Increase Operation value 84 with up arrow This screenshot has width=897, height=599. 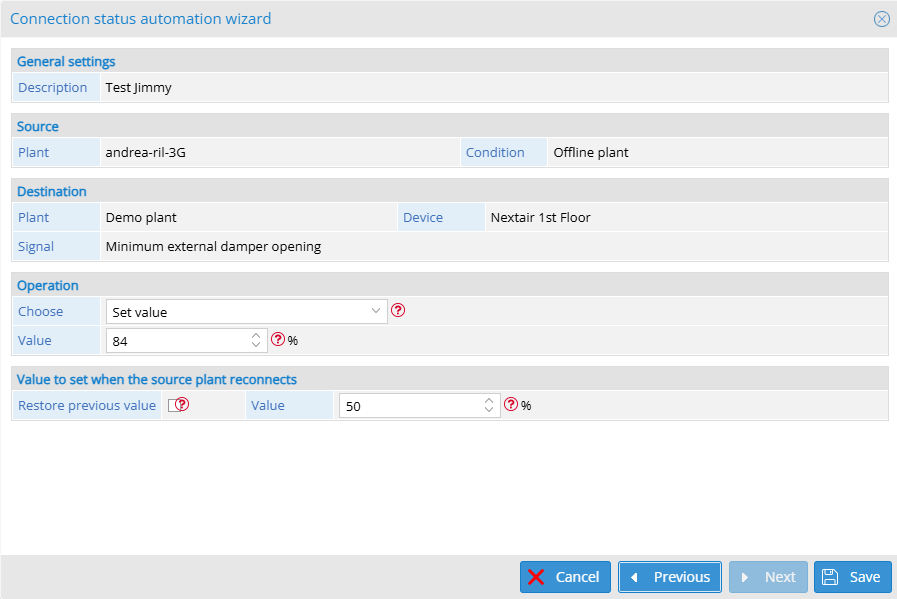tap(256, 336)
